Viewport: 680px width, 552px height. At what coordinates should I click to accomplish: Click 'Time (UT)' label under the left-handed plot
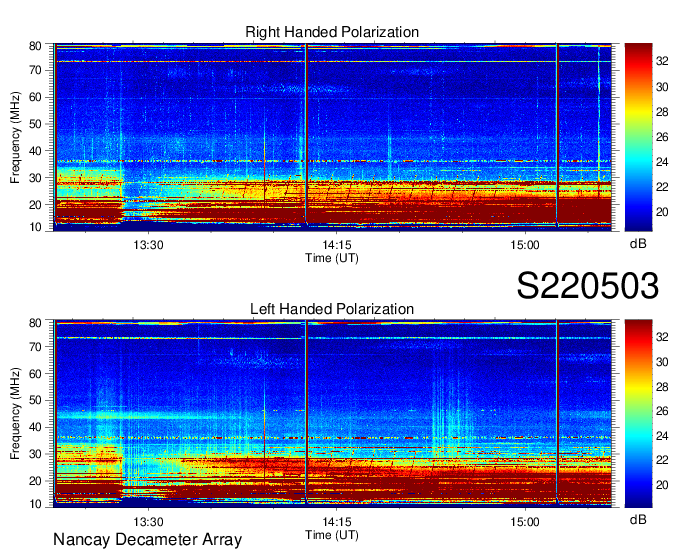(x=332, y=535)
